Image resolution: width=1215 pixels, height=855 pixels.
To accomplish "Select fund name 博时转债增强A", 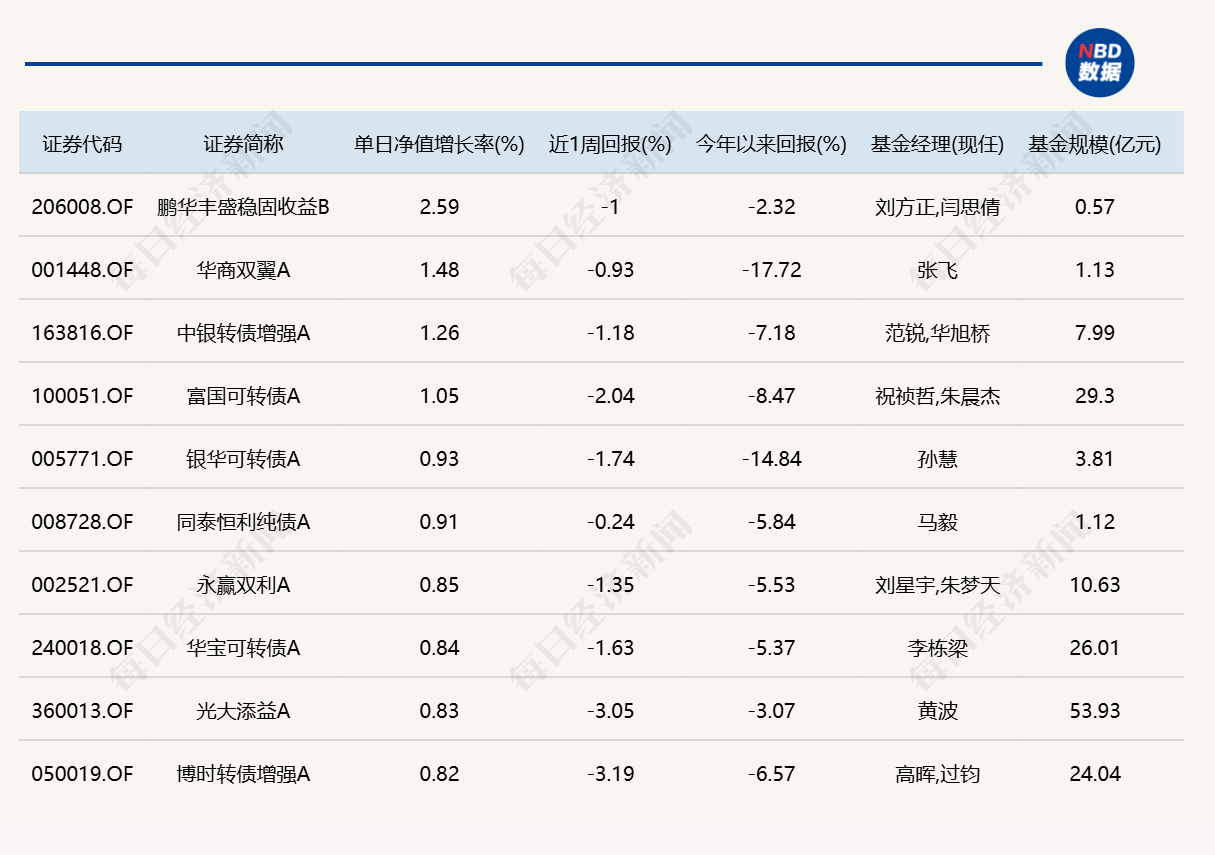I will (244, 774).
